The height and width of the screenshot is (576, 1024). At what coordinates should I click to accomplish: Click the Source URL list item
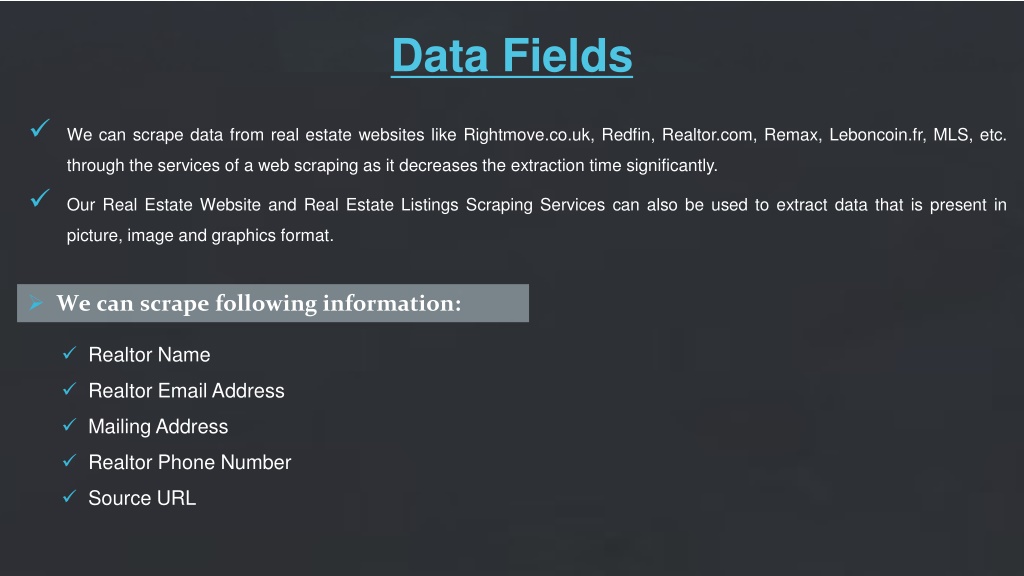(142, 498)
